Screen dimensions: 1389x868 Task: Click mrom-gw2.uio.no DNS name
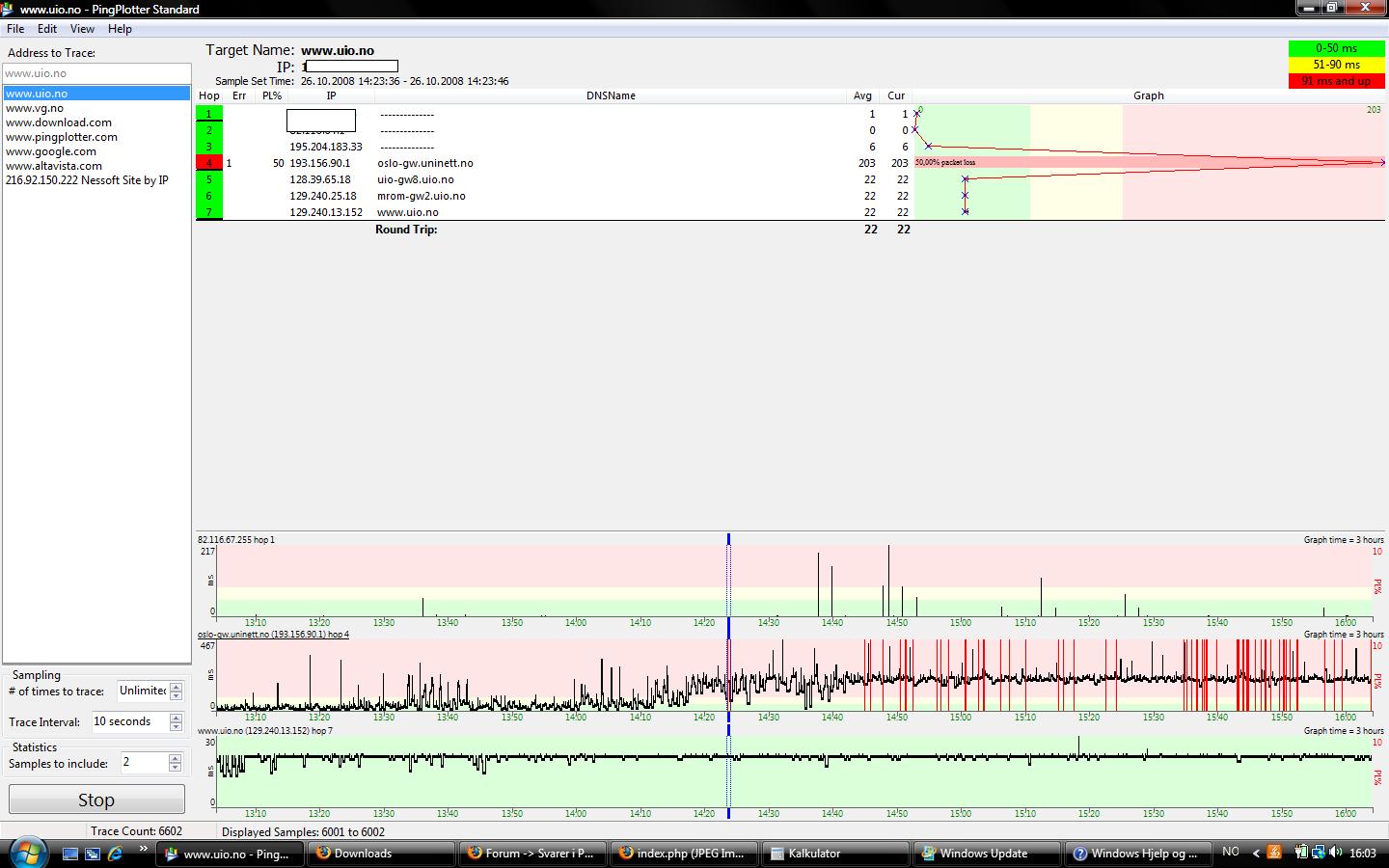point(422,196)
